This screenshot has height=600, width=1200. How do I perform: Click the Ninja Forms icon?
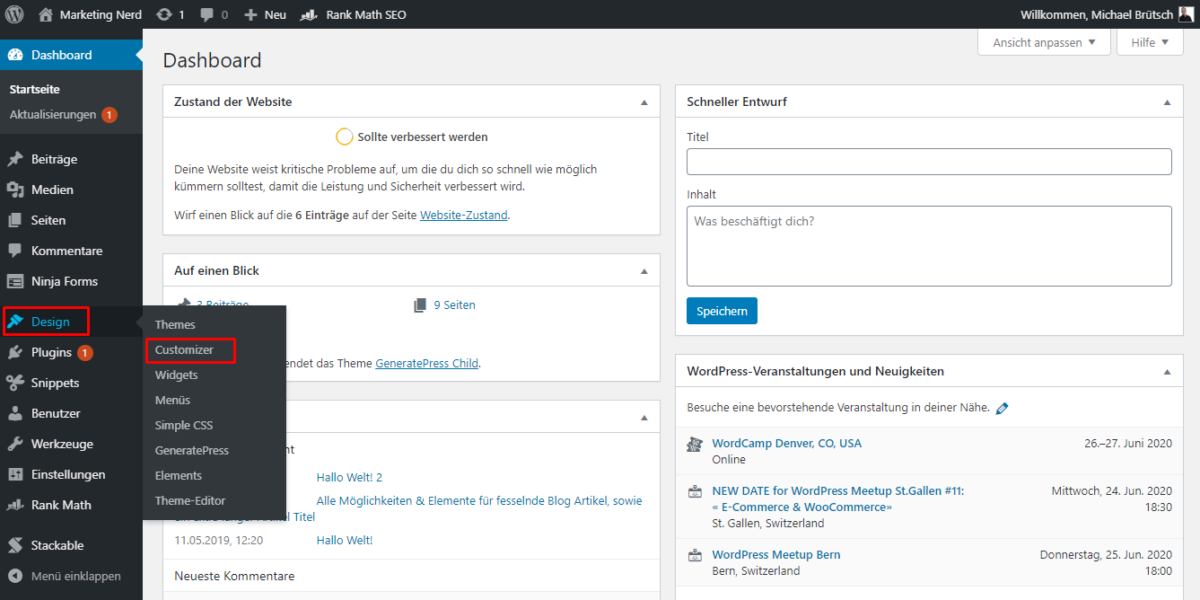click(x=15, y=281)
